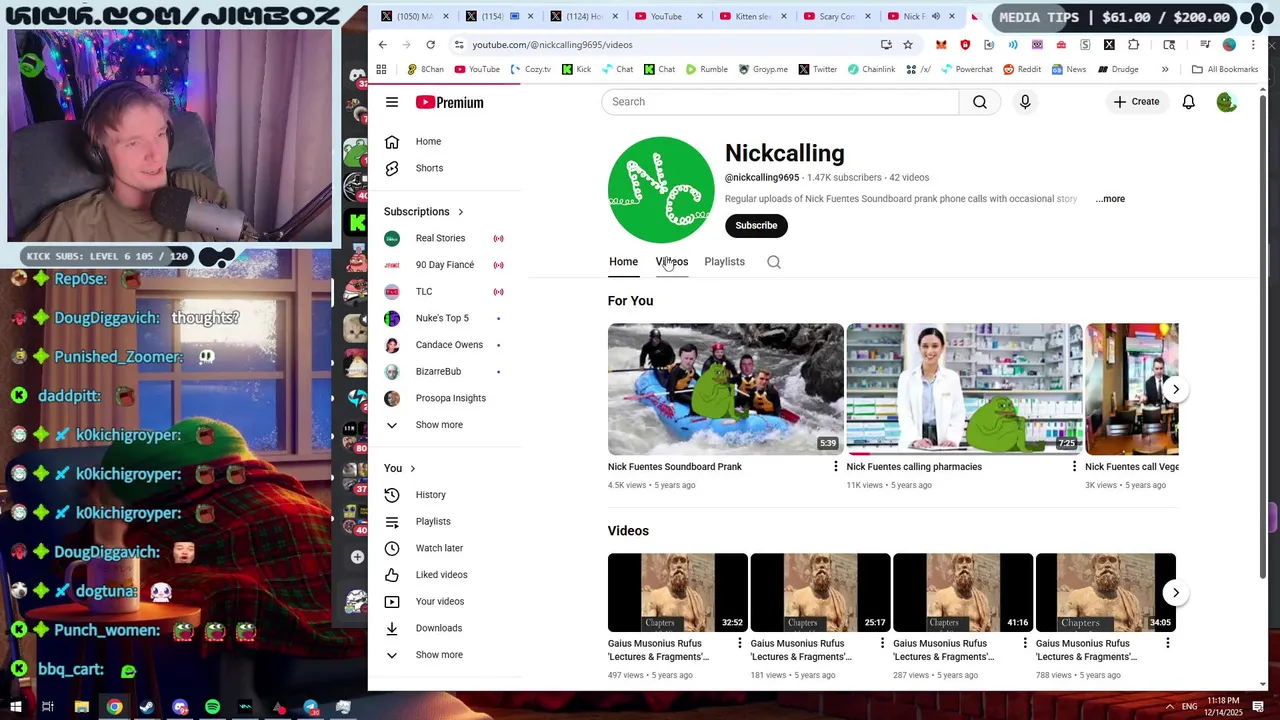Open the 8Chan bookmark
This screenshot has width=1280, height=720.
(x=424, y=69)
